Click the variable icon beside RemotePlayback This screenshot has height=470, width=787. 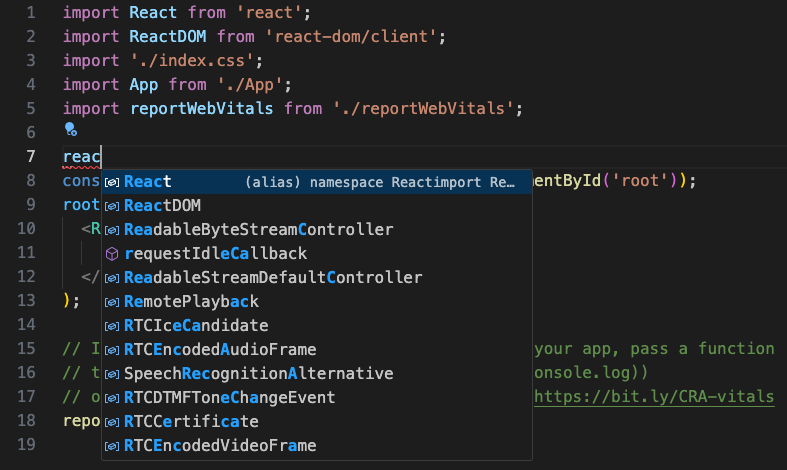112,302
